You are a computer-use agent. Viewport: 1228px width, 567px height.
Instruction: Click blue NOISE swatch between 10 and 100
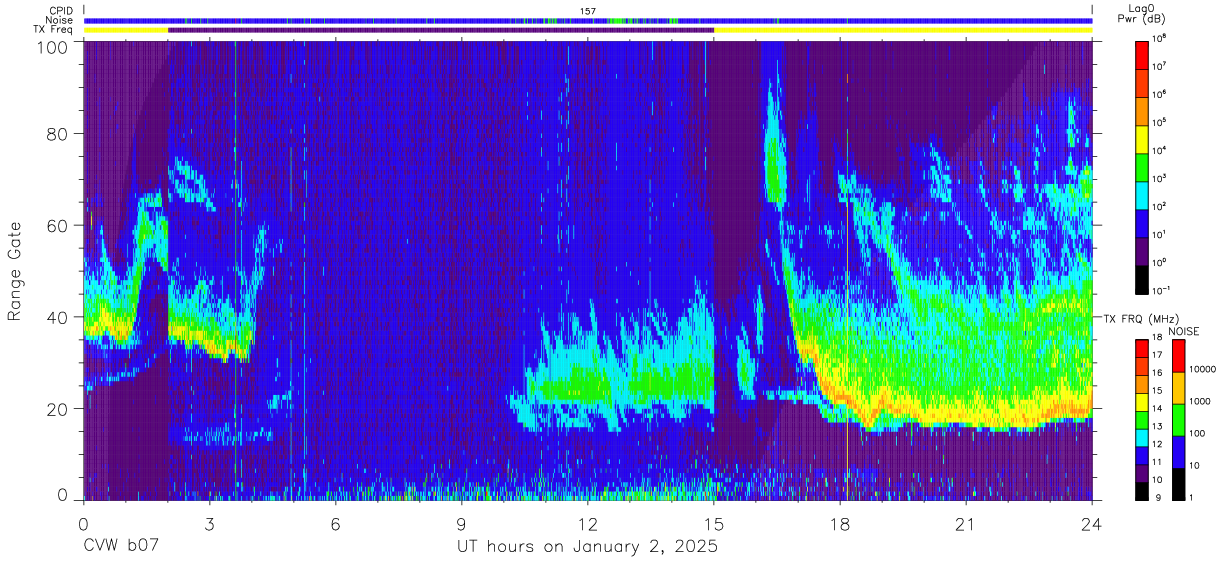[1178, 450]
